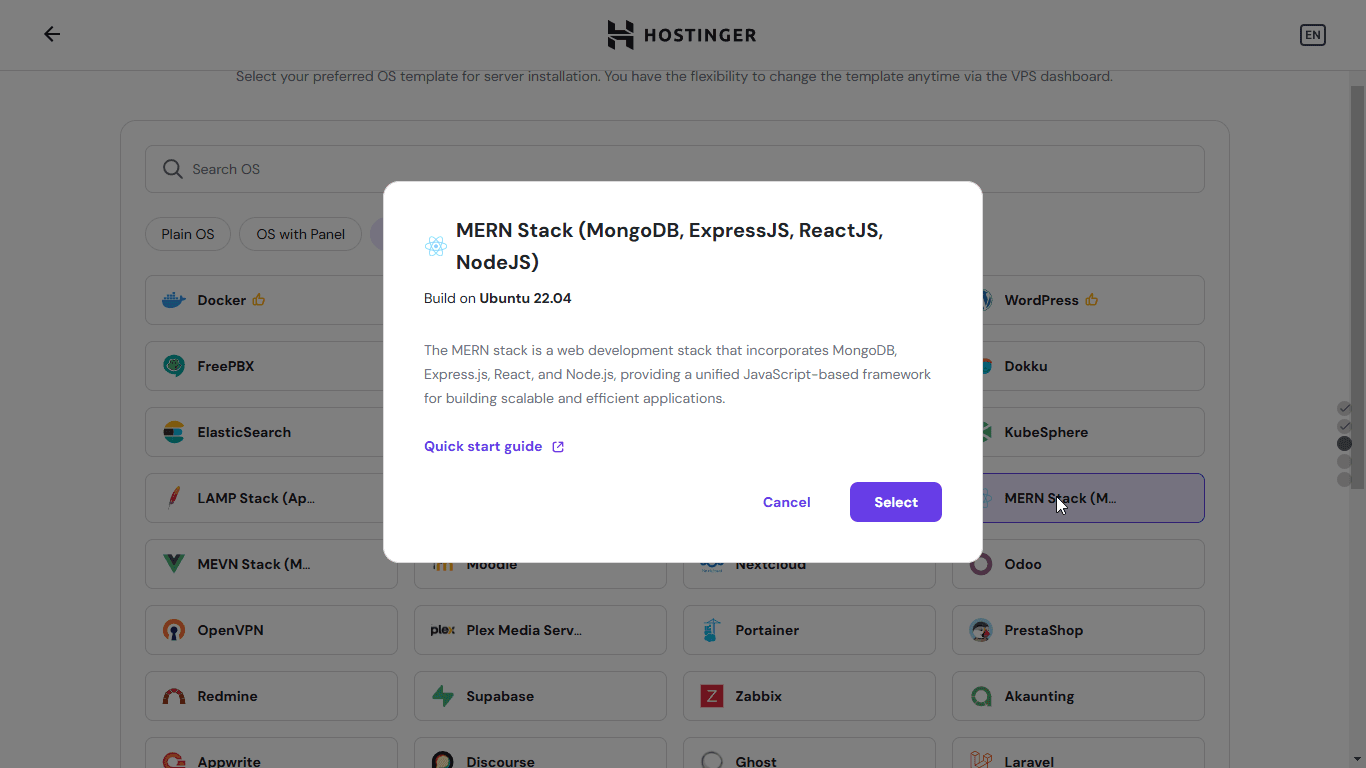Choose the Docker template card

(265, 300)
